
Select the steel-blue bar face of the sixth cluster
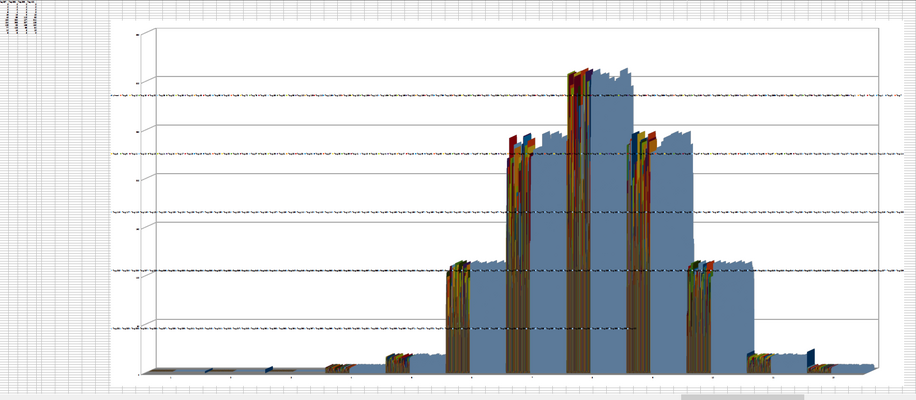point(488,317)
